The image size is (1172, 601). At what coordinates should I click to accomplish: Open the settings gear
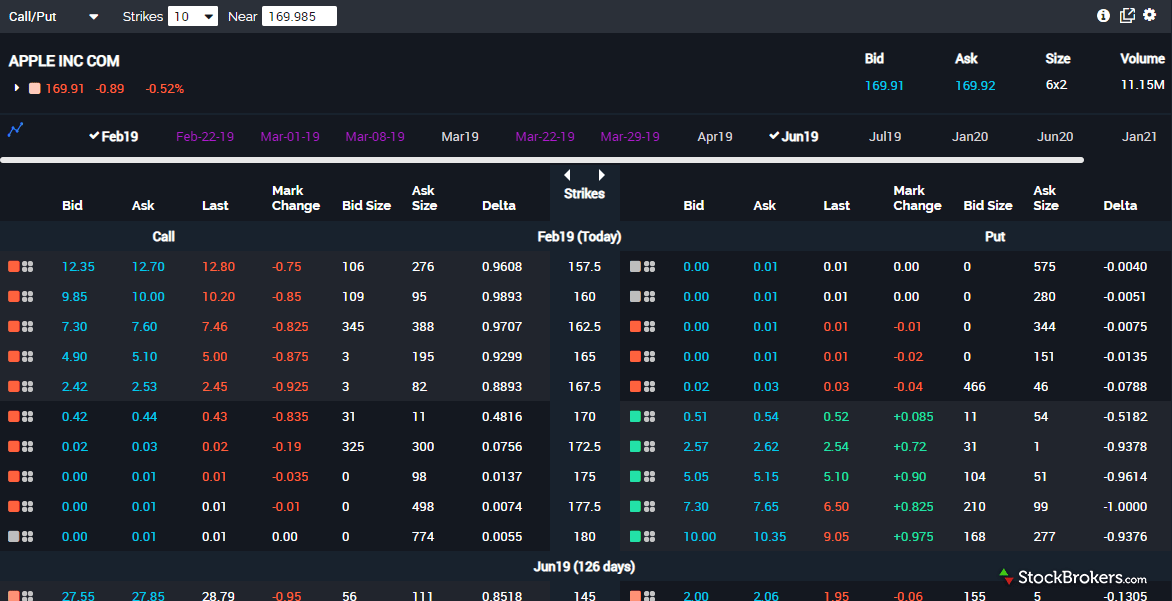click(x=1150, y=15)
